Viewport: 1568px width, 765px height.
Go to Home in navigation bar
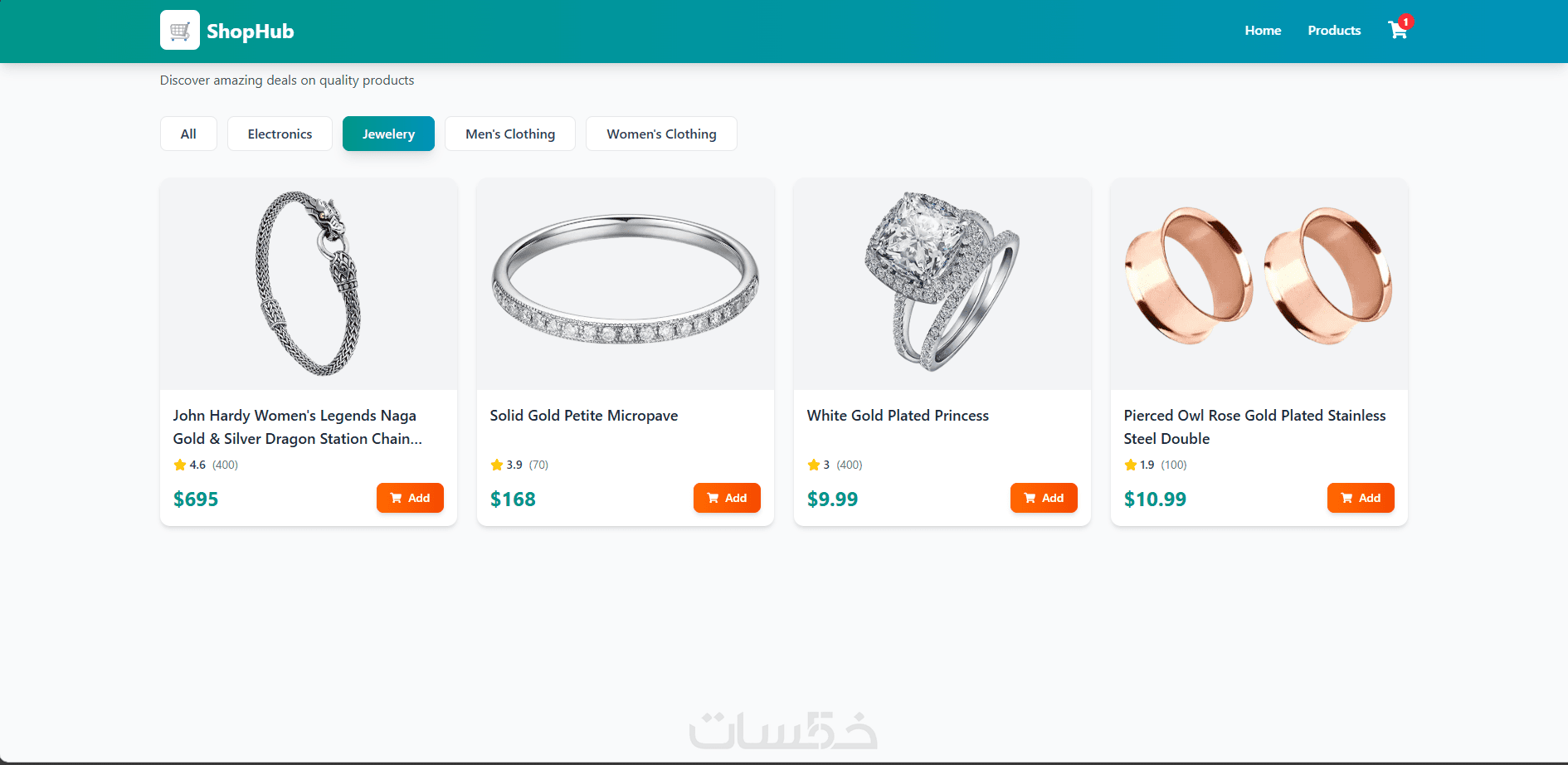pyautogui.click(x=1263, y=31)
